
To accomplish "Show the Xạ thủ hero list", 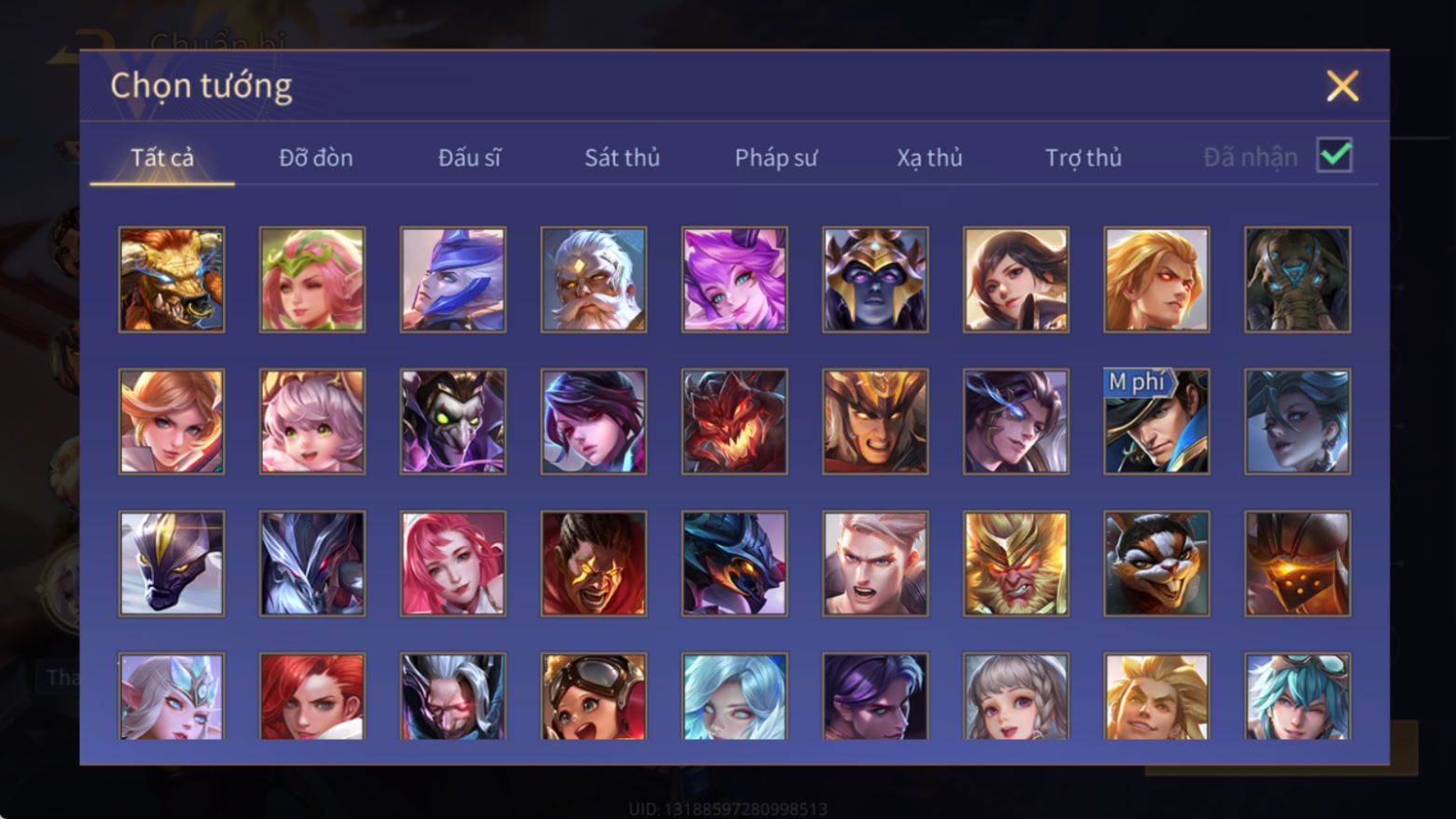I will tap(929, 157).
